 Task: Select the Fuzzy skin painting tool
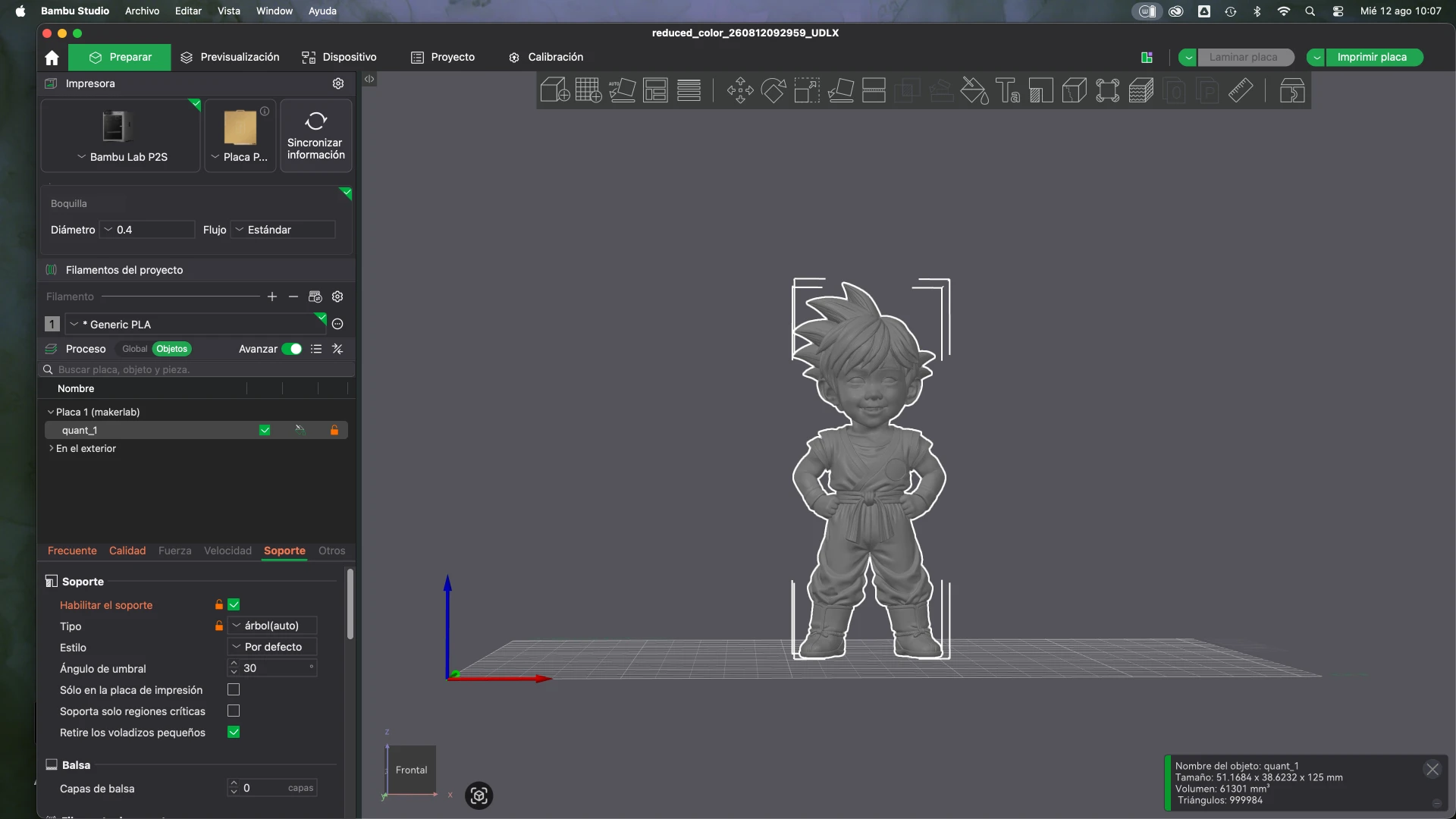tap(1141, 90)
